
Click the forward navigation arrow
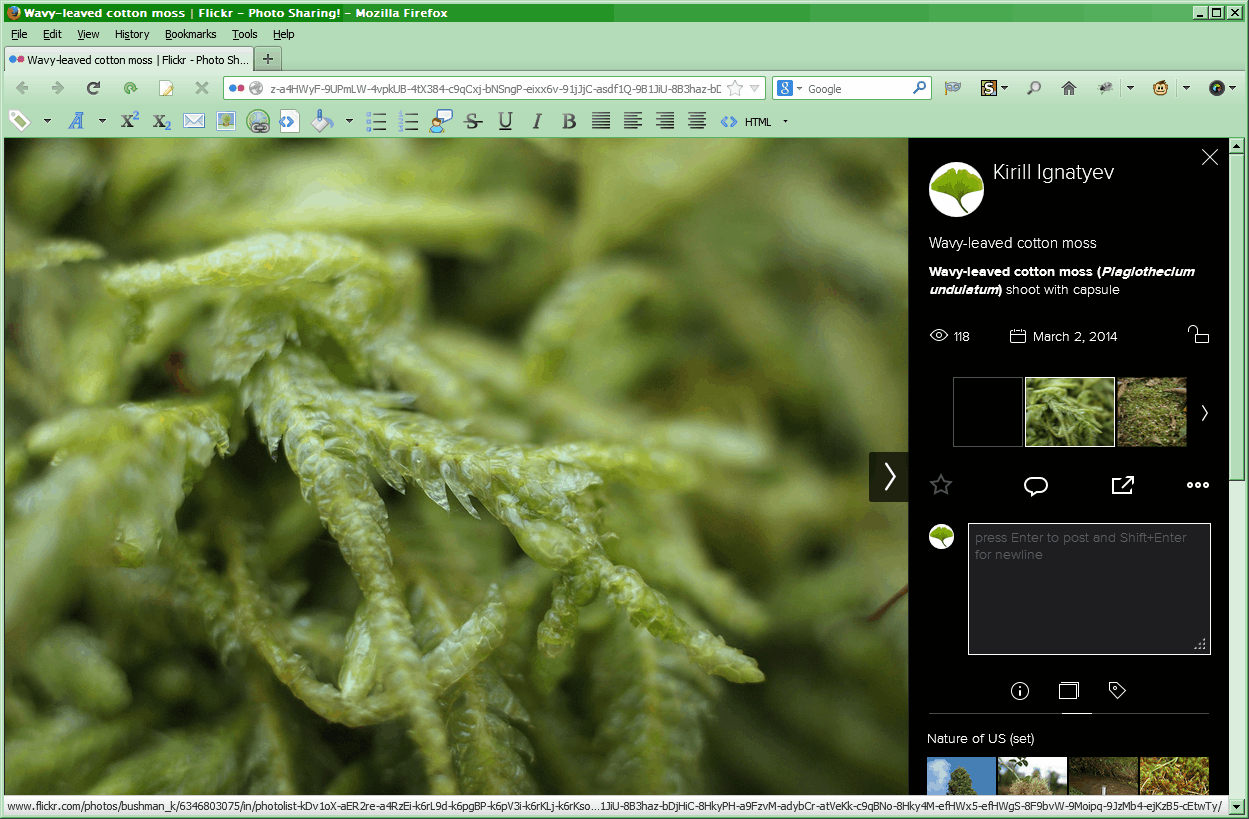click(x=58, y=88)
